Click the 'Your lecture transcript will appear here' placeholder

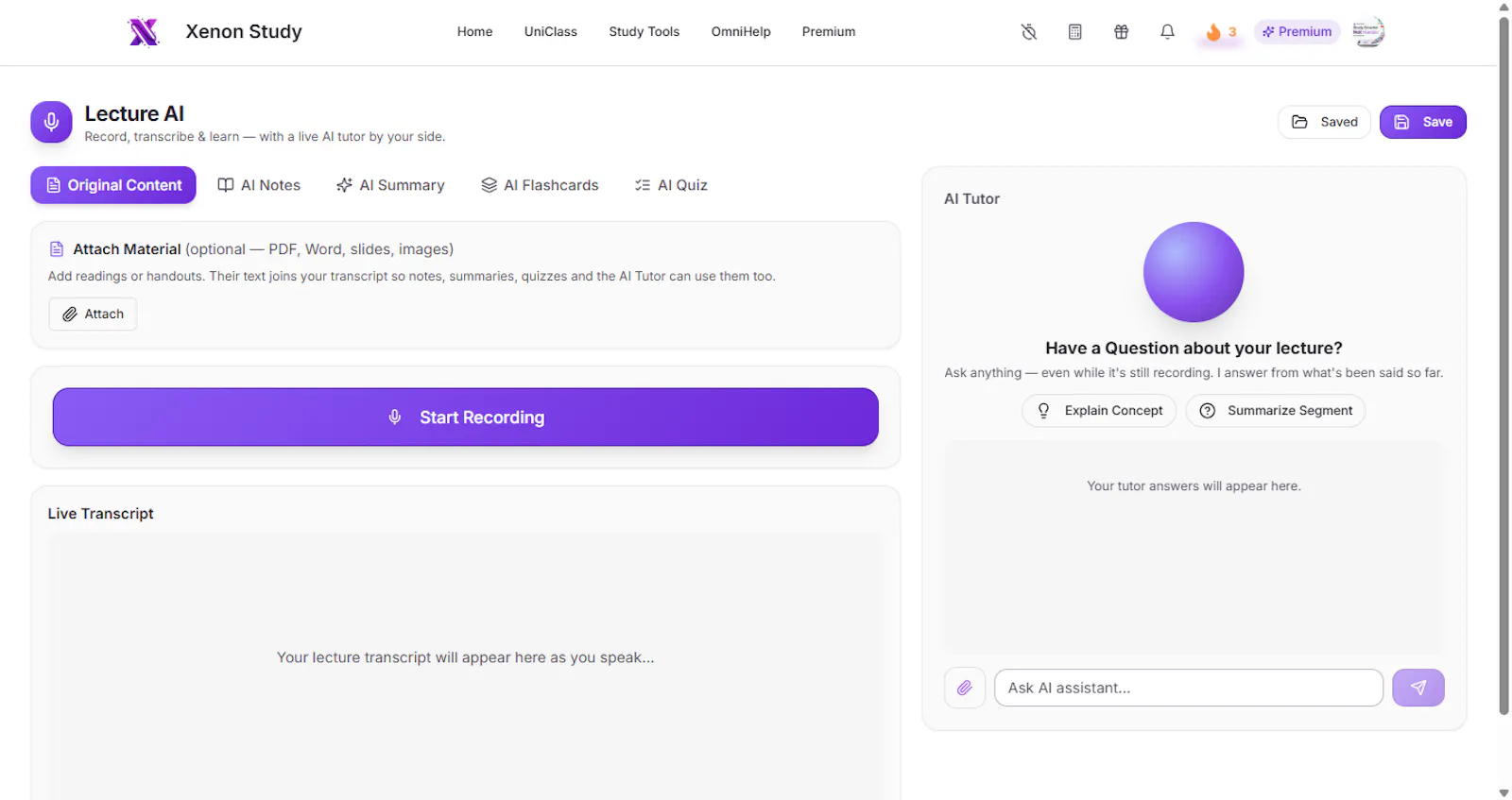coord(466,657)
